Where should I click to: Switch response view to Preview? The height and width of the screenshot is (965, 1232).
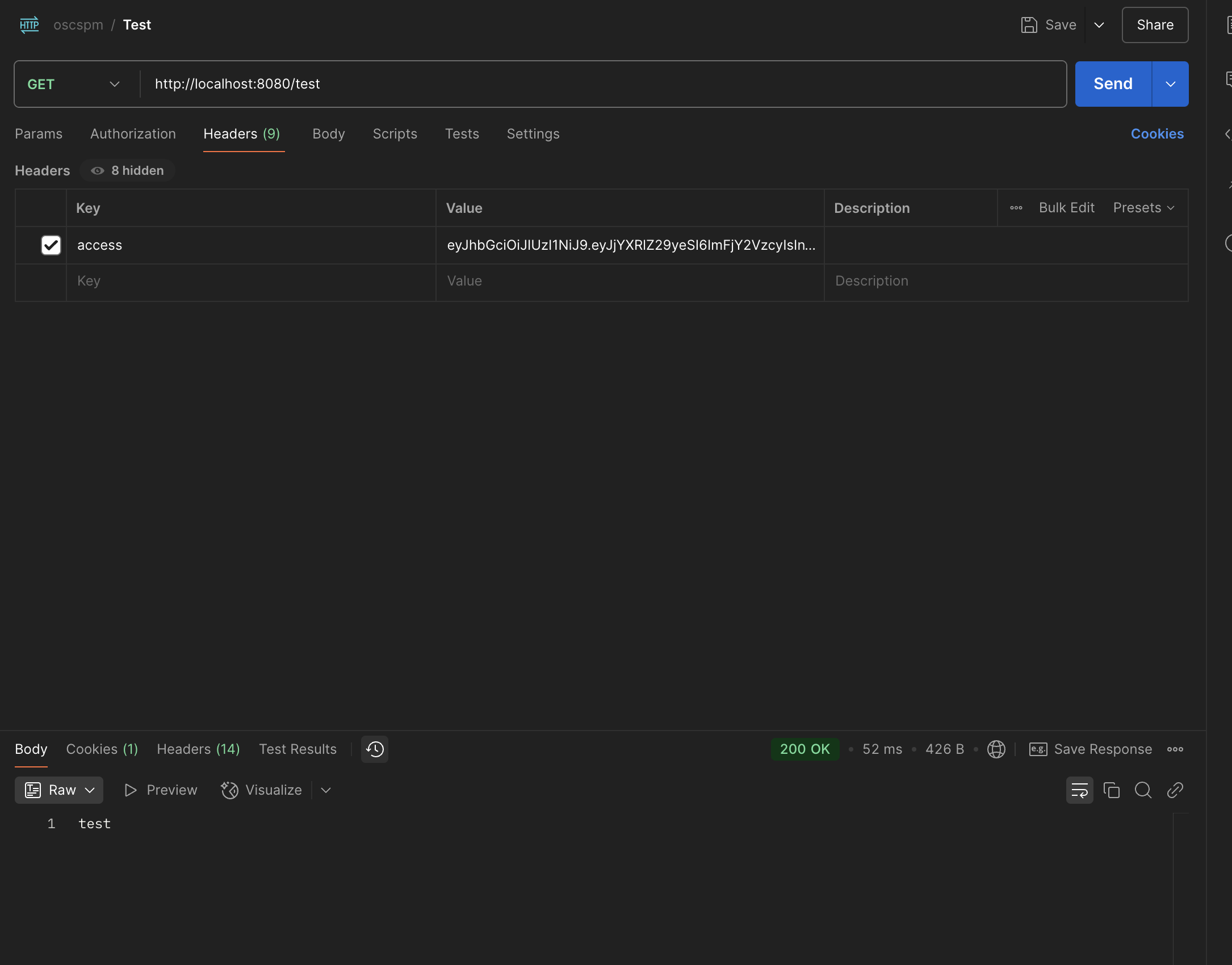(161, 790)
